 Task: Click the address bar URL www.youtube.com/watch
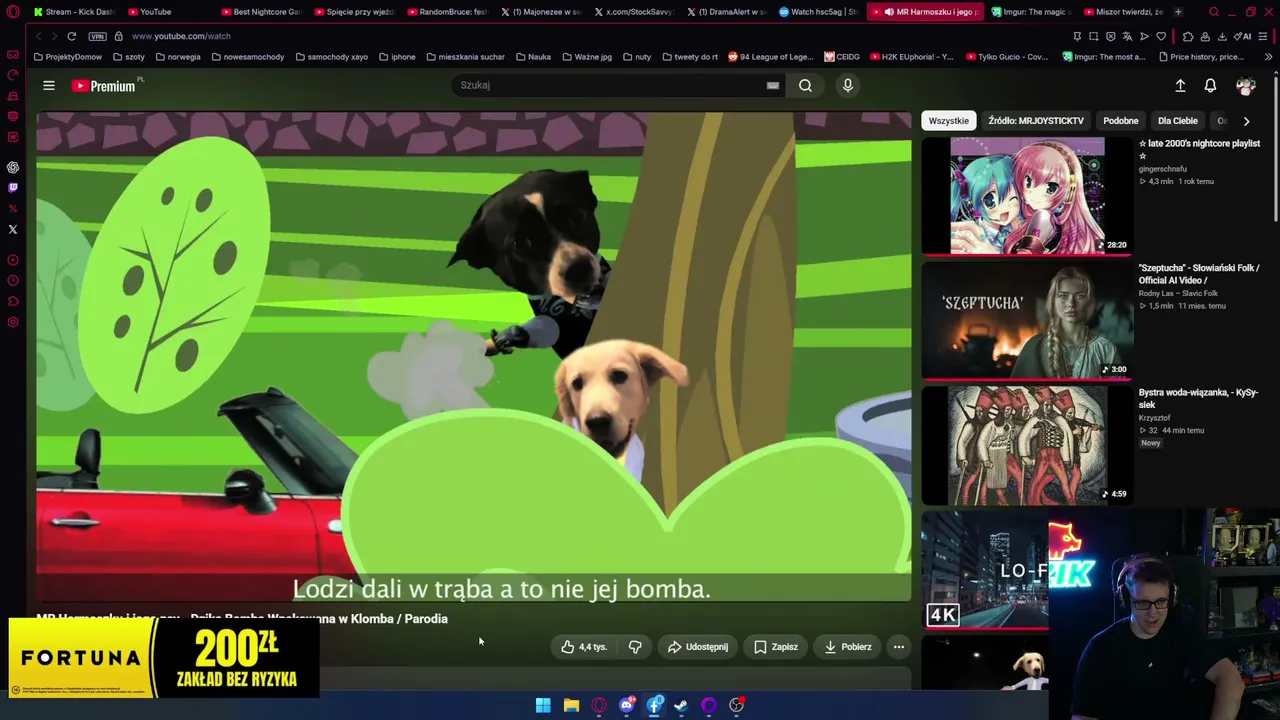(x=181, y=36)
